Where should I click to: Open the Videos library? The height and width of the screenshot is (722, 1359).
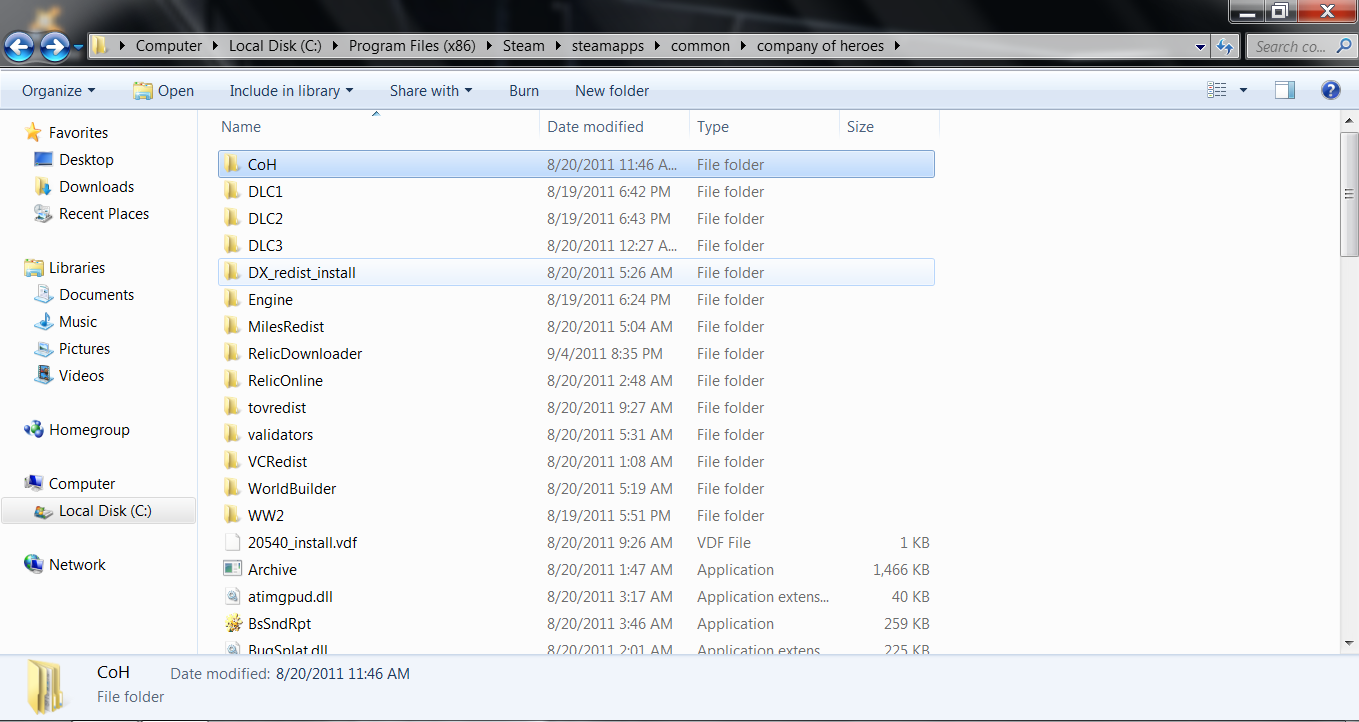[81, 375]
